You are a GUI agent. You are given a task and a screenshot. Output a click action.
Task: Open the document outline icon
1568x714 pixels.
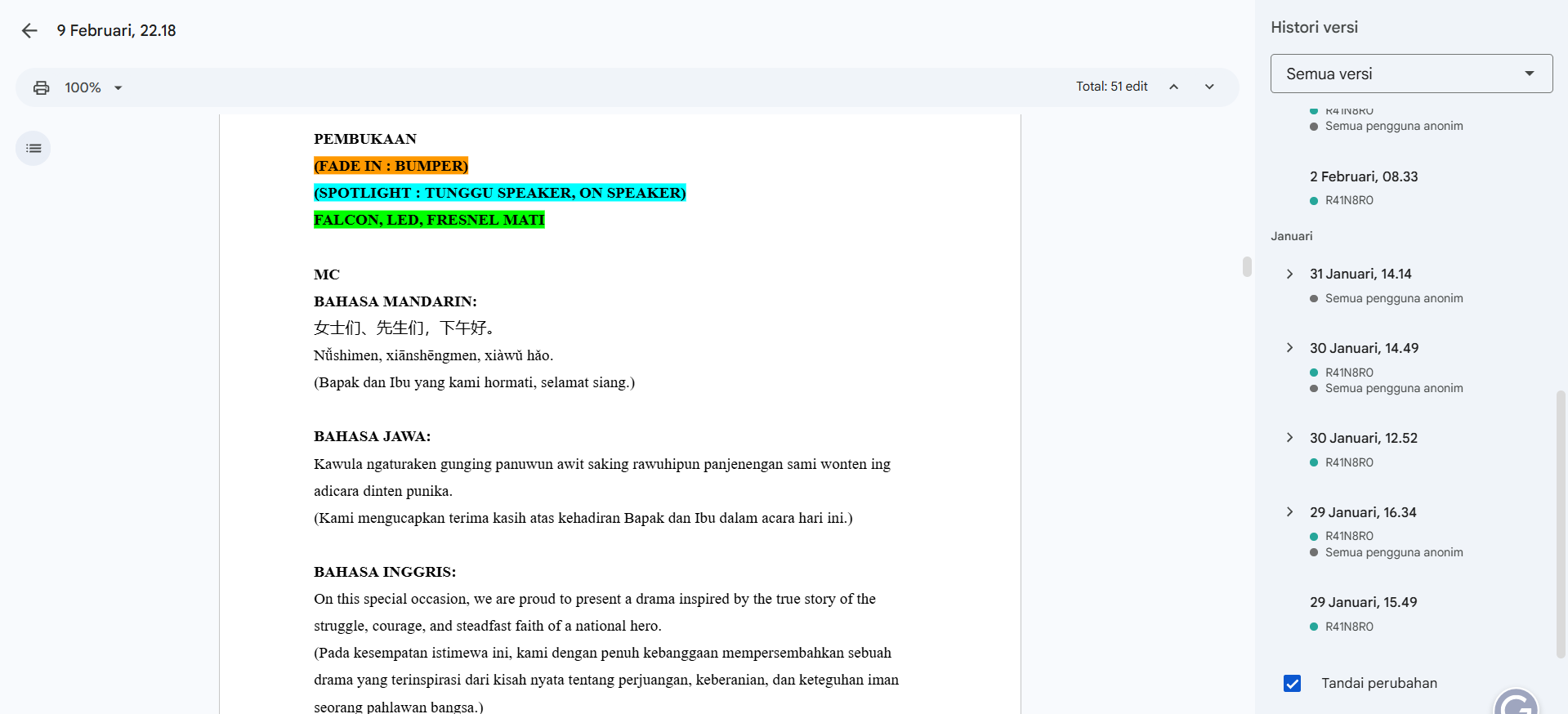click(34, 149)
